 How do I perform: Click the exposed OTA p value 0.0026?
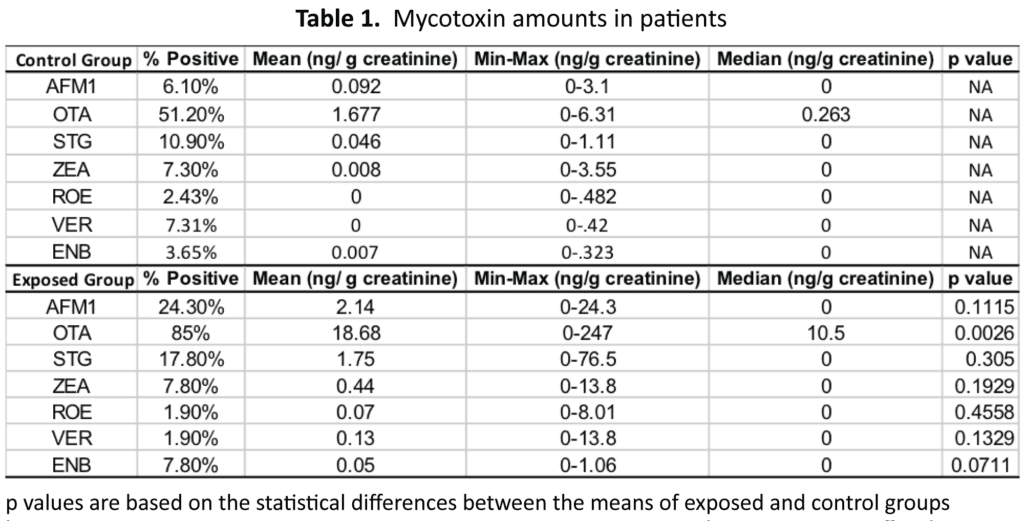tap(983, 334)
